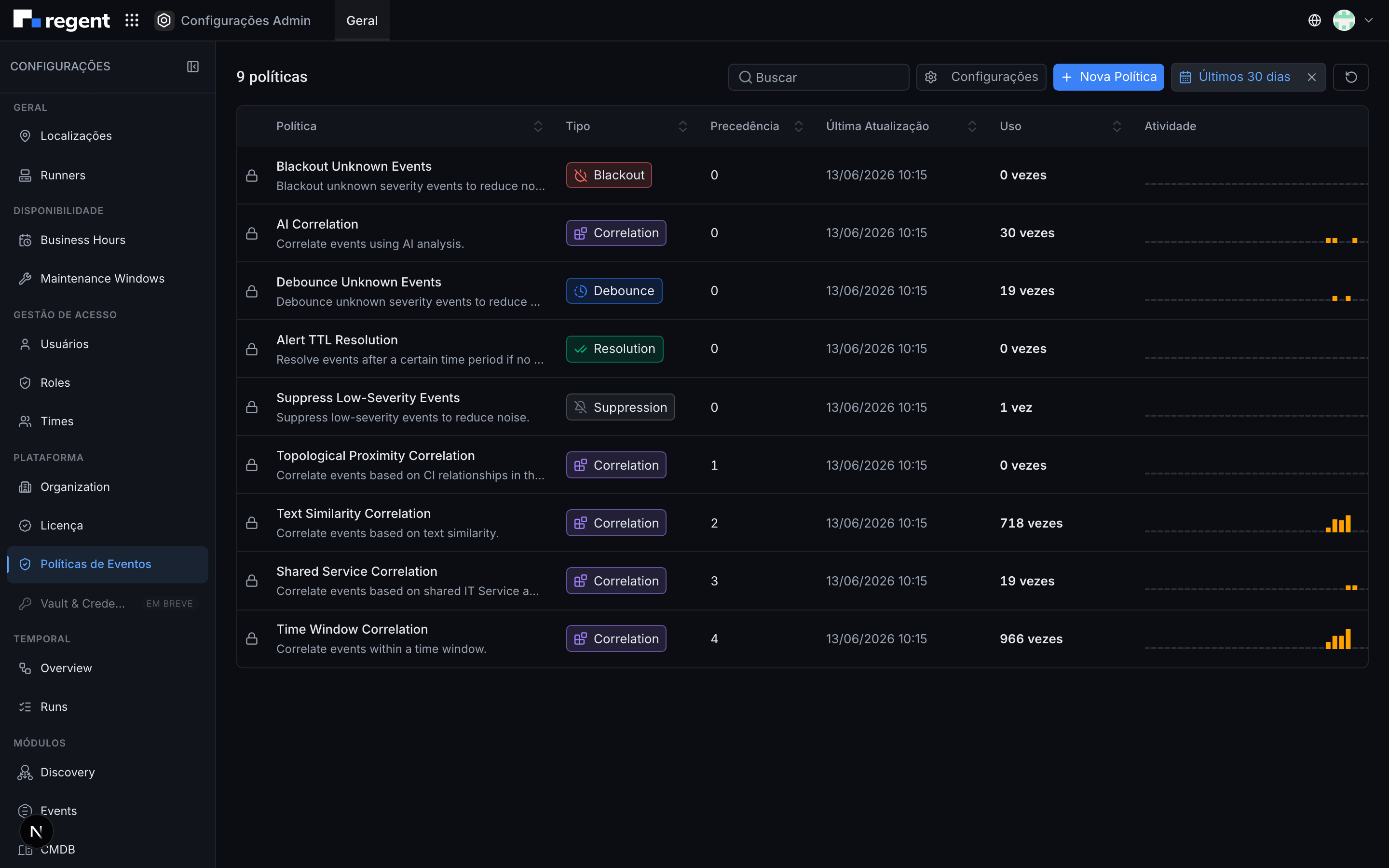Click lock icon of Blackout Unknown Events
This screenshot has height=868, width=1389.
point(251,176)
